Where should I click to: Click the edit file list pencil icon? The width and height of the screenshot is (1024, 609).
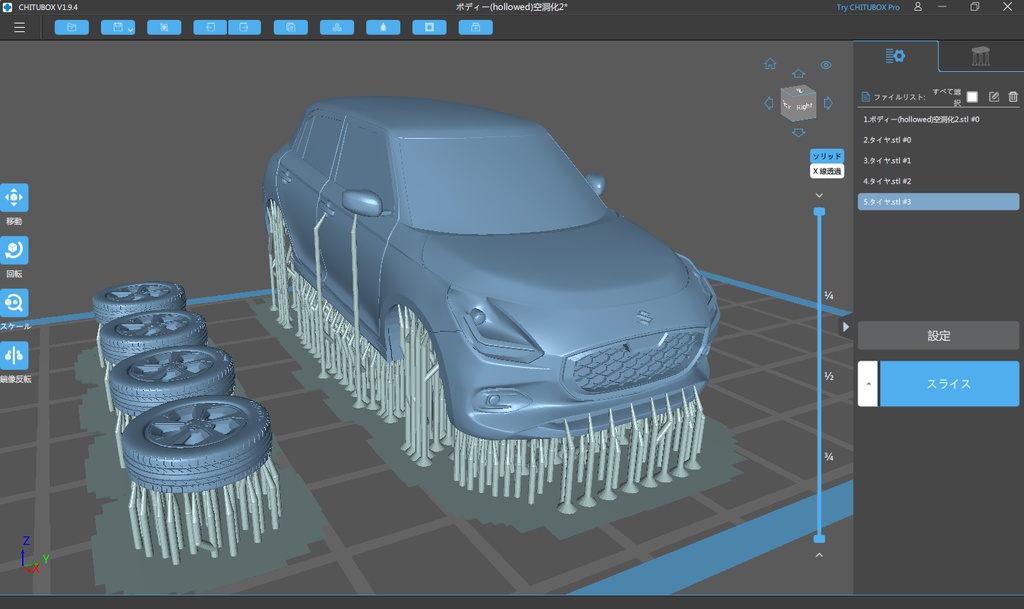[993, 97]
